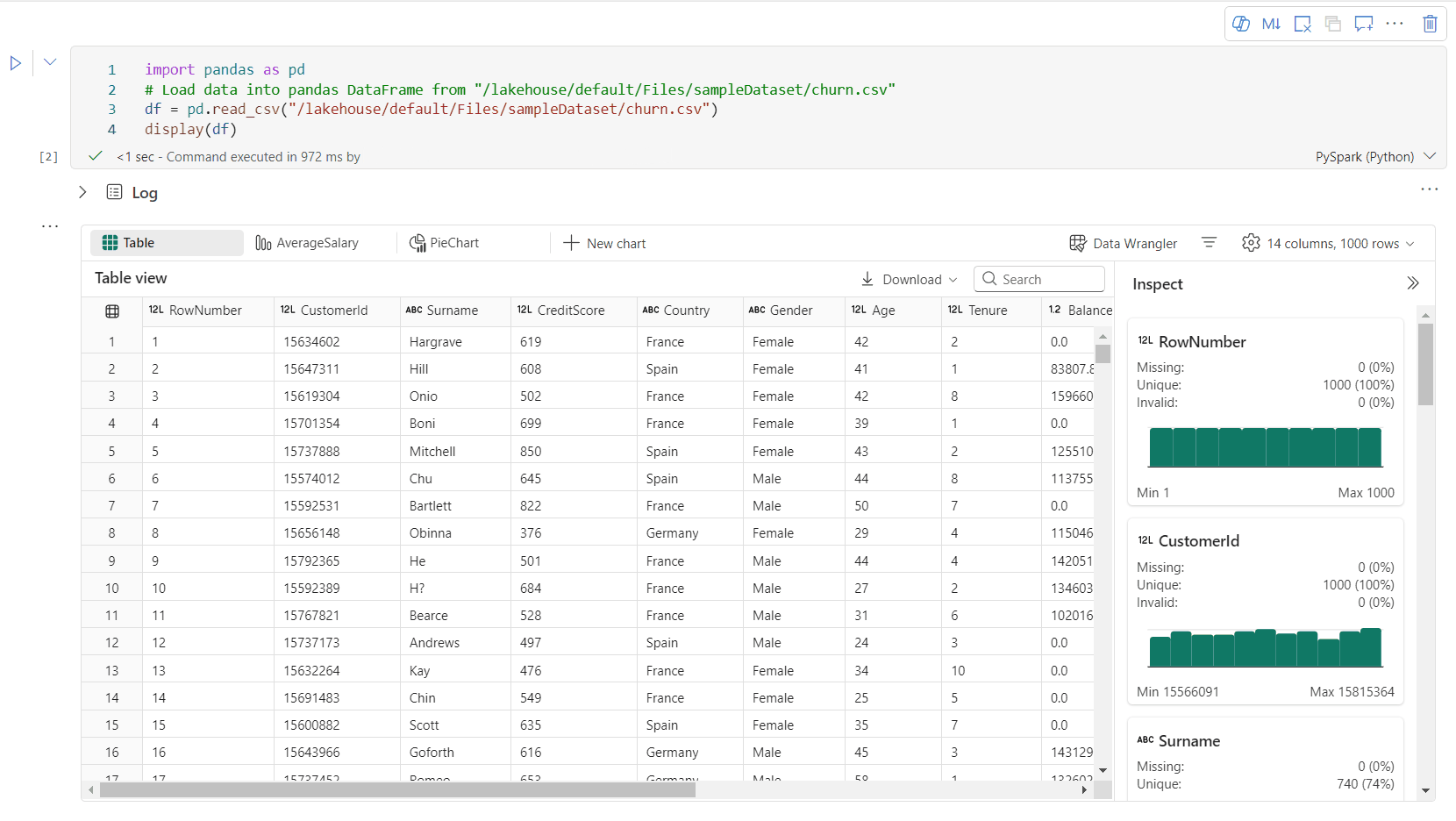Delete the cell with the trash icon
This screenshot has width=1456, height=821.
click(x=1430, y=24)
